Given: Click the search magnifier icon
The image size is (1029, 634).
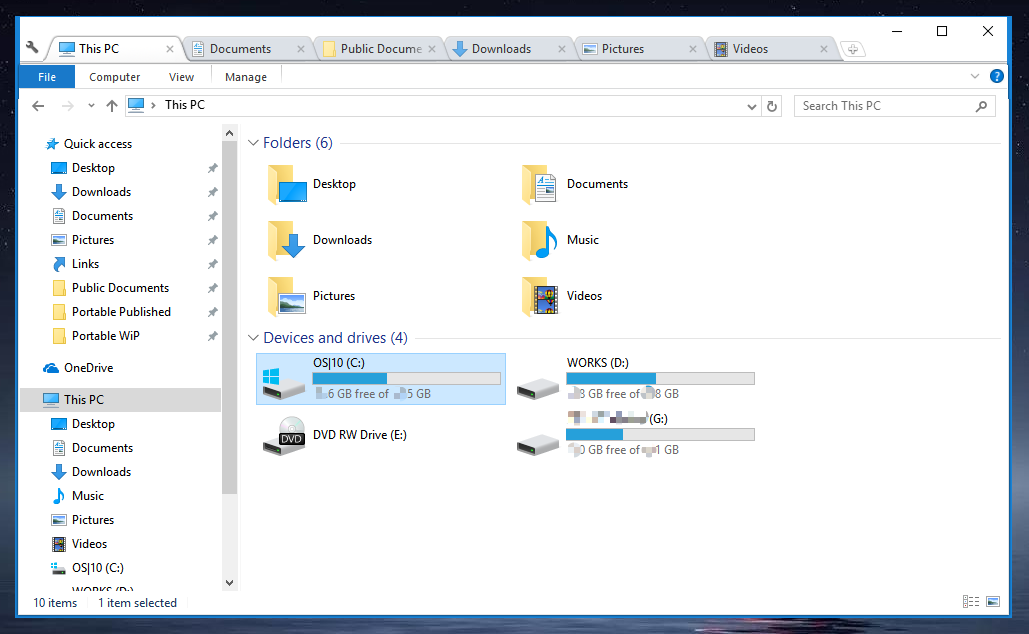Looking at the screenshot, I should 981,106.
